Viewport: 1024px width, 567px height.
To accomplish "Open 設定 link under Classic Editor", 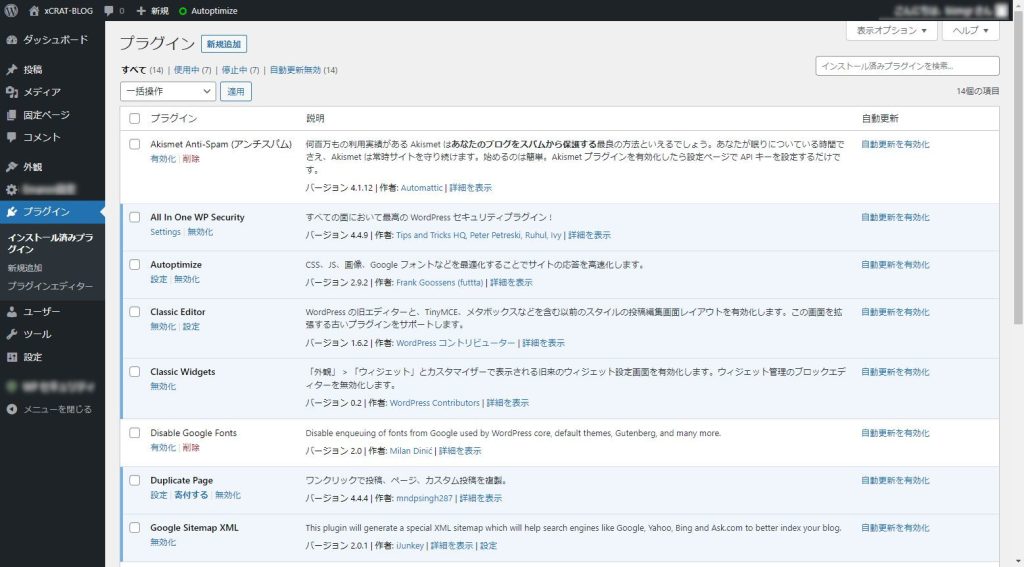I will click(191, 327).
